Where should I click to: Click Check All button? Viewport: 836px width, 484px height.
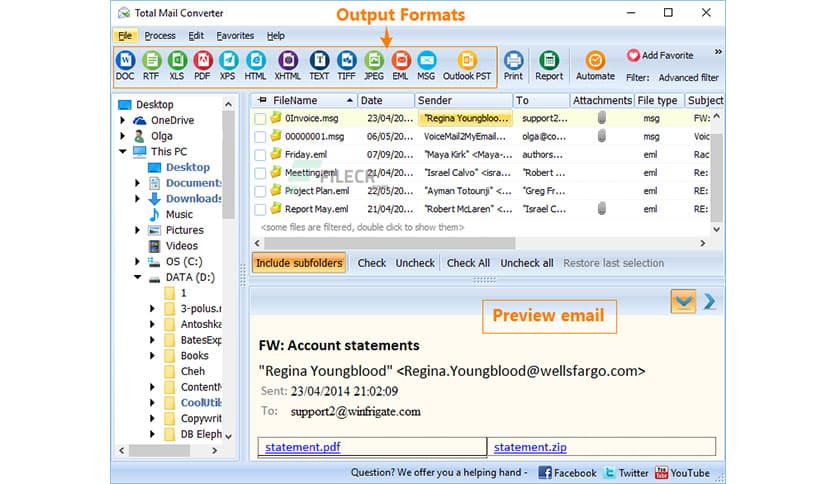(468, 263)
